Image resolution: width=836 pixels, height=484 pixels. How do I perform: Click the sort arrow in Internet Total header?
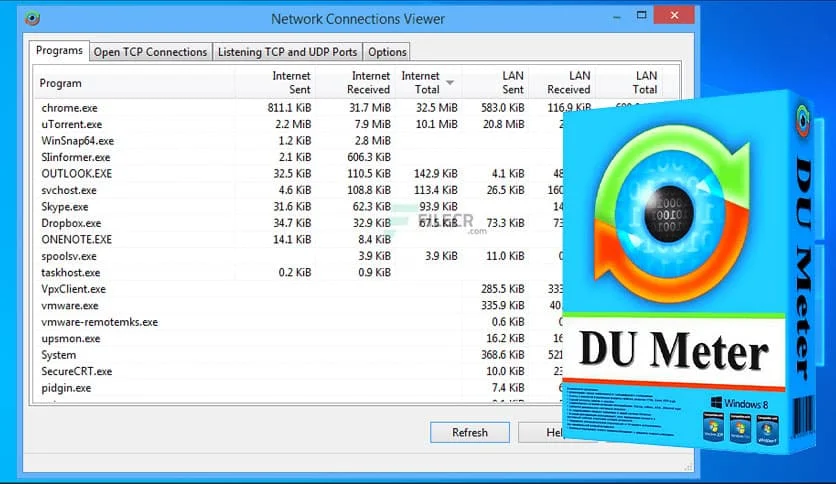(x=450, y=81)
